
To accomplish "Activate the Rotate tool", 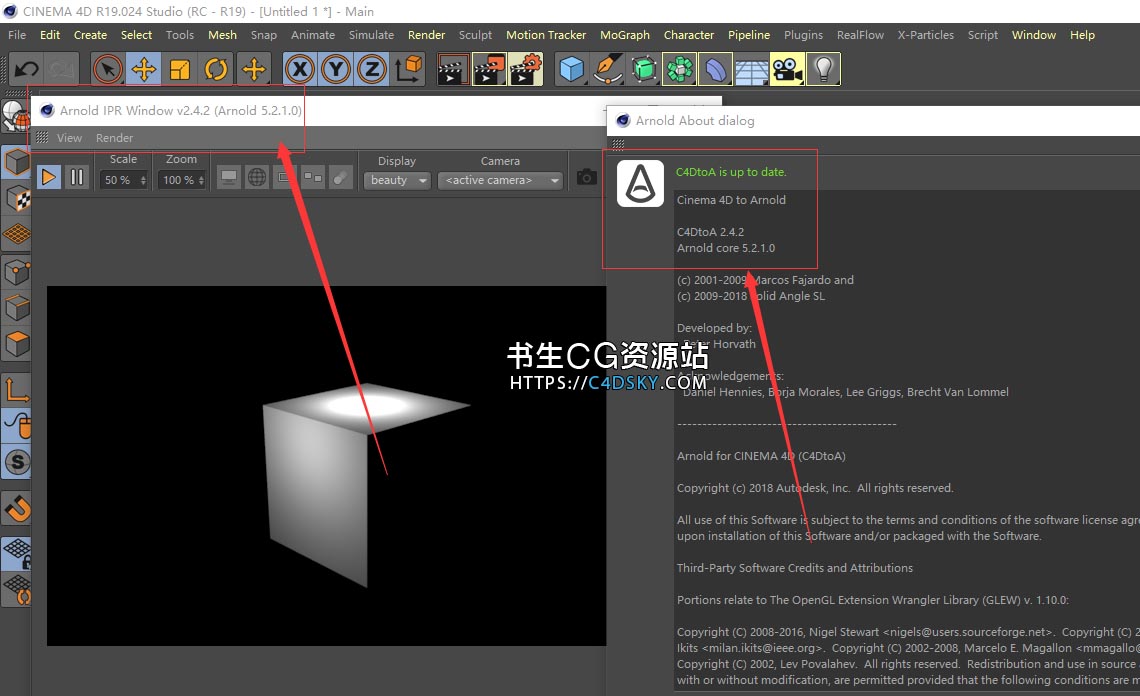I will point(216,70).
